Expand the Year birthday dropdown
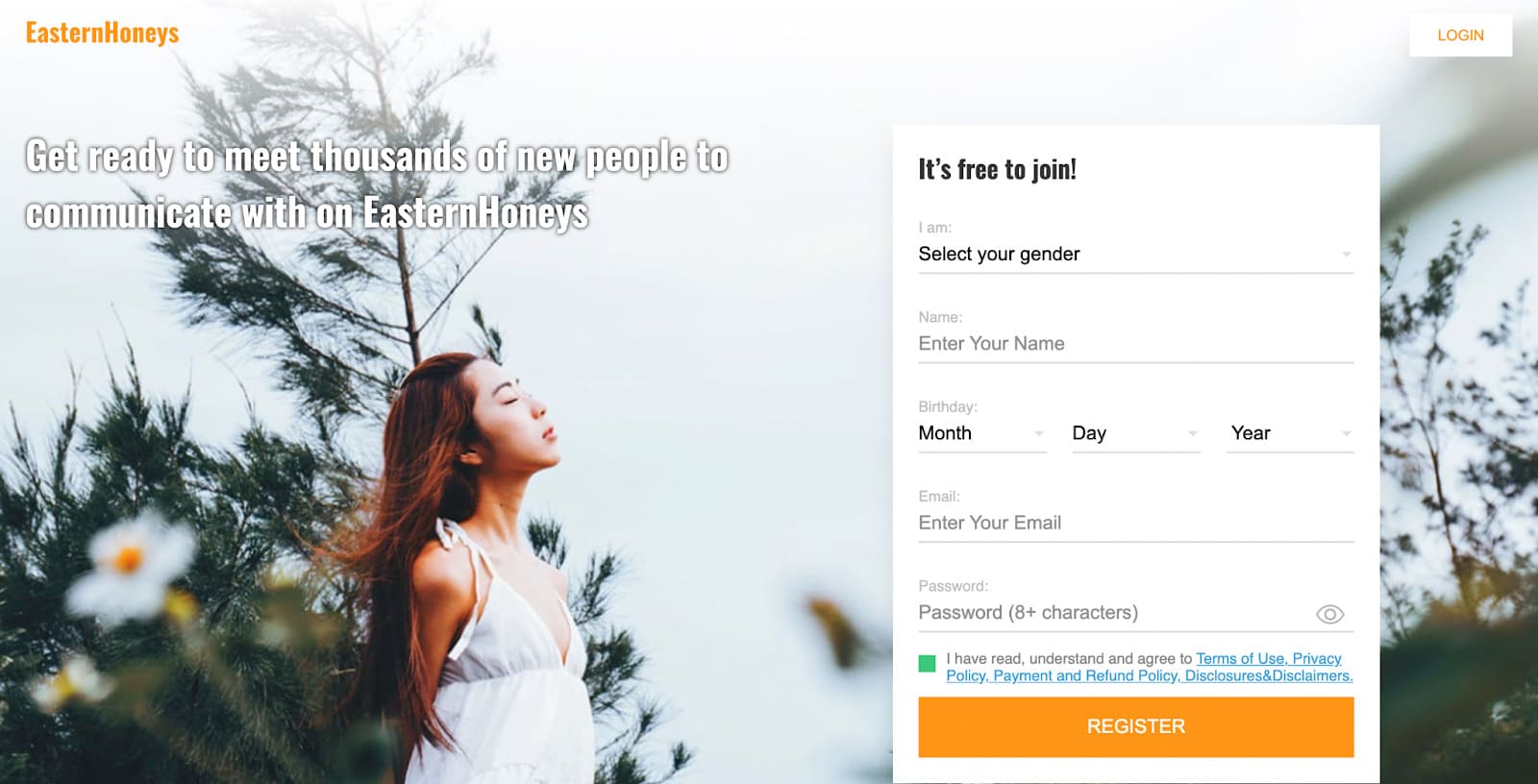This screenshot has width=1538, height=784. (1289, 433)
